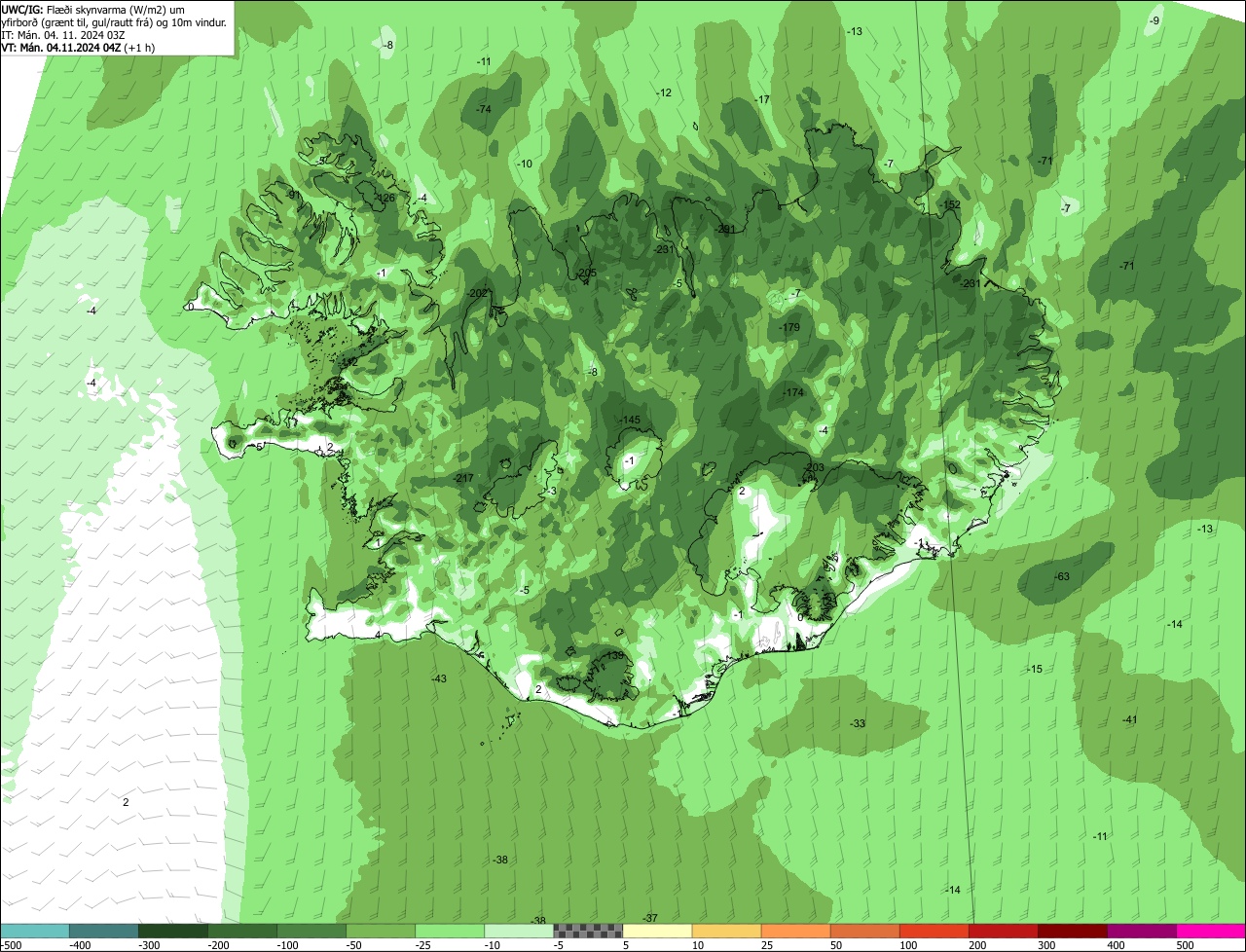1246x952 pixels.
Task: Click the '-500' legend tick label
Action: pos(12,945)
